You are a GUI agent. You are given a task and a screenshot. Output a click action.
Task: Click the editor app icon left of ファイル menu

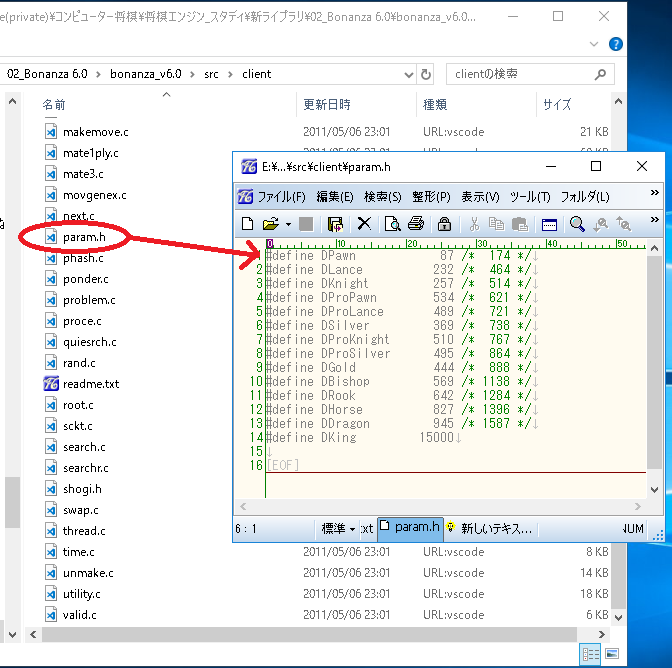pyautogui.click(x=245, y=197)
